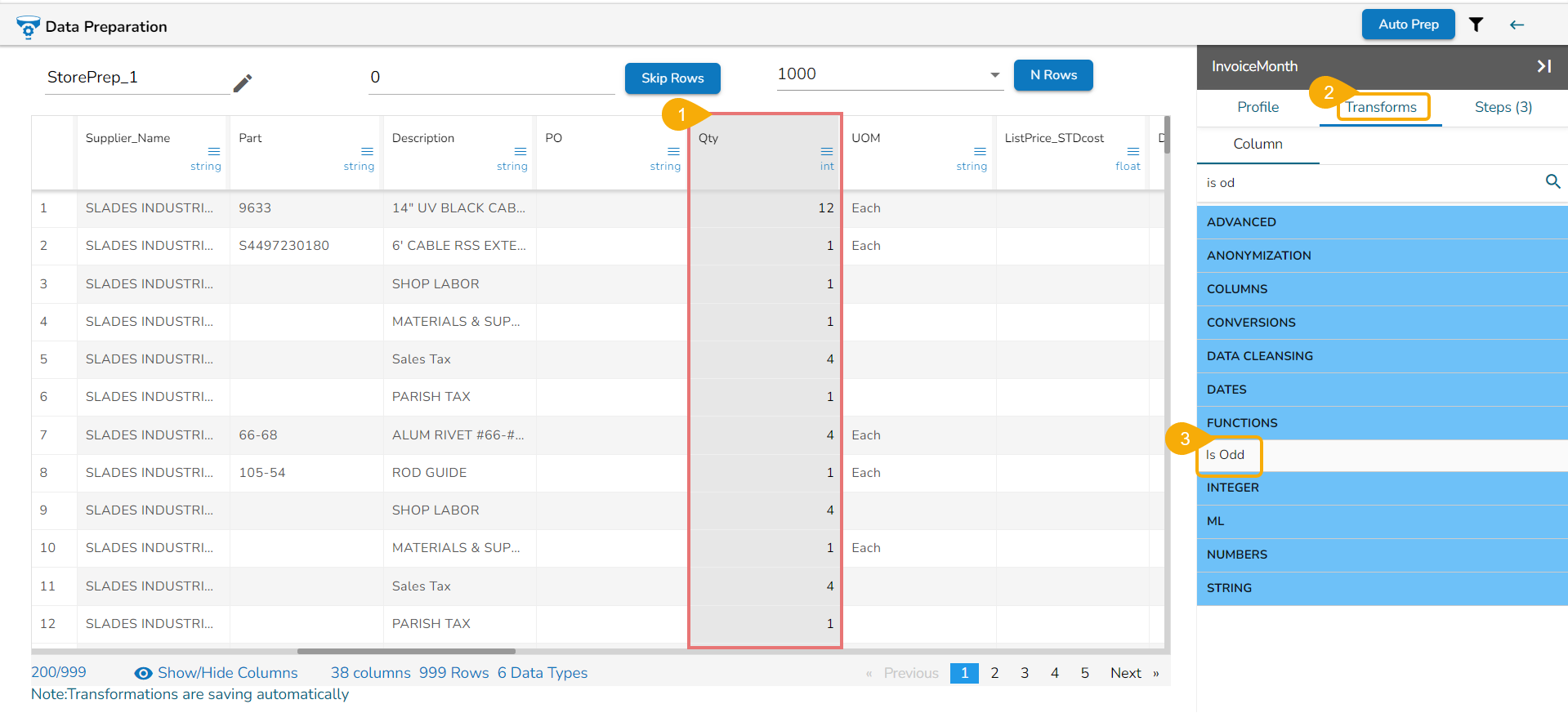Viewport: 1568px width, 713px height.
Task: Expand the INTEGER category
Action: click(1382, 488)
